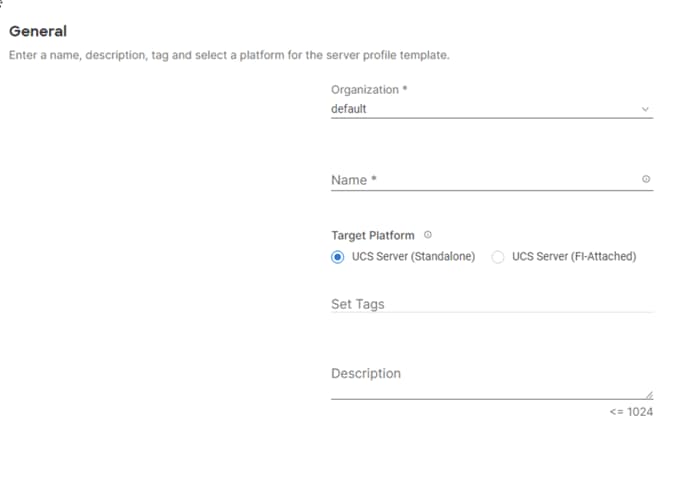Focus the Name input field
This screenshot has width=689, height=502.
click(x=480, y=180)
